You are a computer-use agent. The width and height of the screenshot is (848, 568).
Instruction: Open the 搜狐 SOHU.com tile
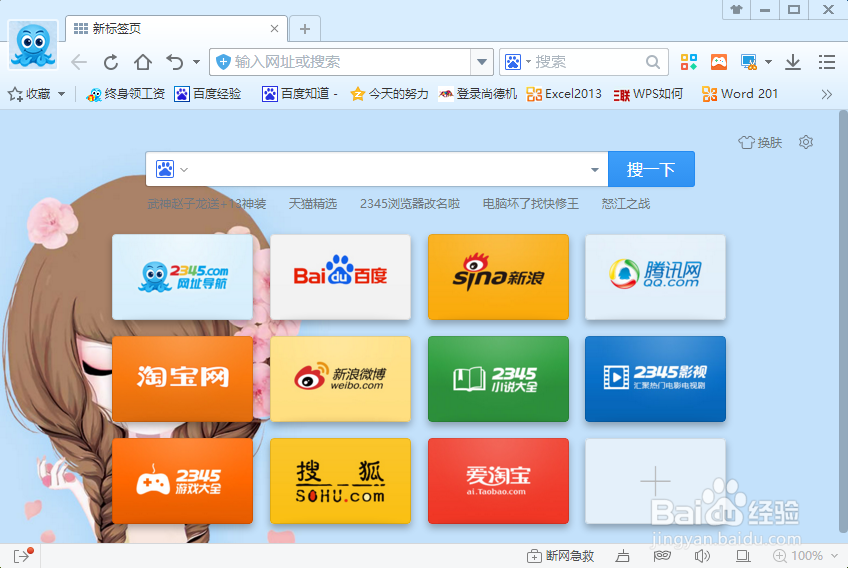(x=340, y=481)
